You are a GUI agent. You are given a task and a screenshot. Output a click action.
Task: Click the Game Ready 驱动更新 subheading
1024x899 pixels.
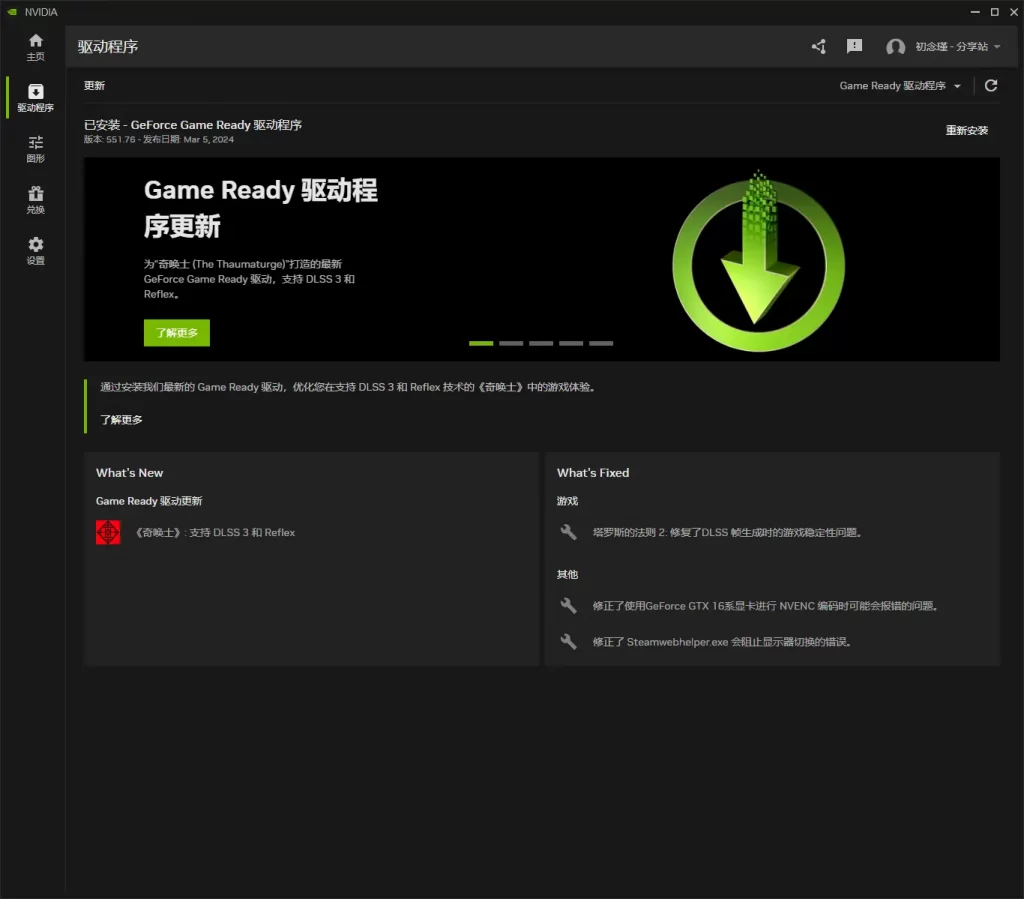149,501
